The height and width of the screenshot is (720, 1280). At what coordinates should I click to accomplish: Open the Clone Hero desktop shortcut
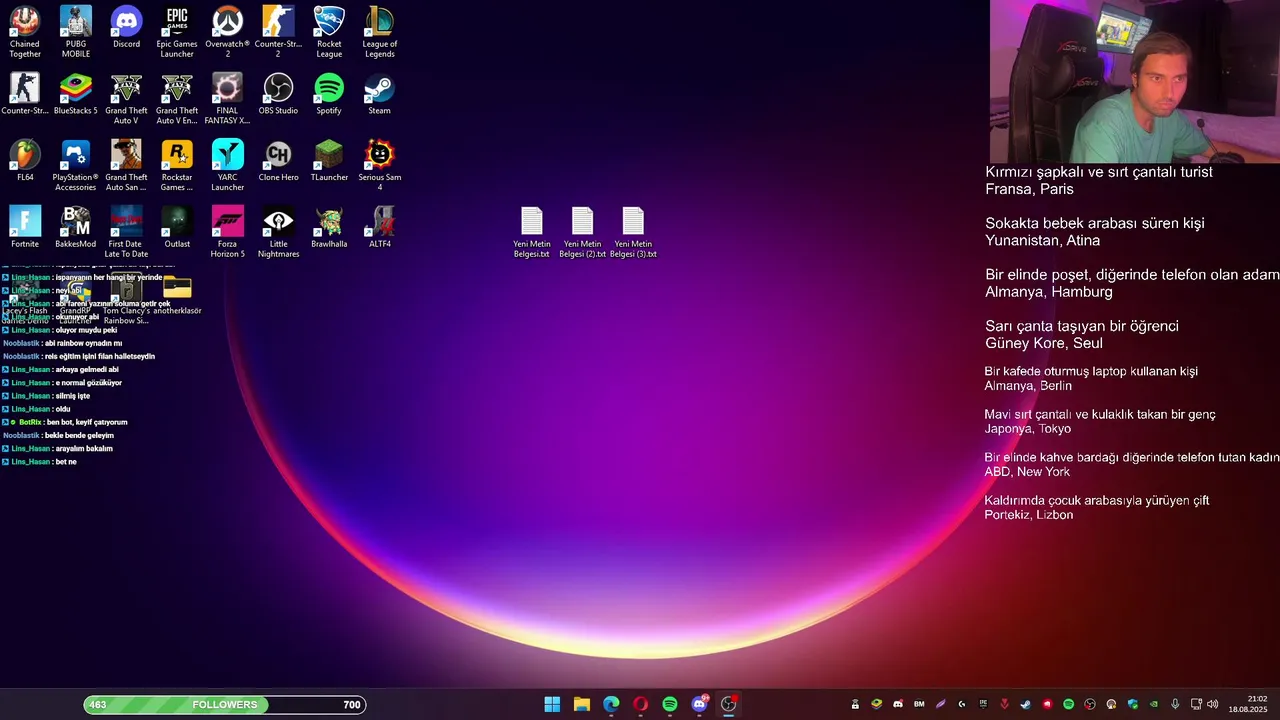[x=278, y=161]
